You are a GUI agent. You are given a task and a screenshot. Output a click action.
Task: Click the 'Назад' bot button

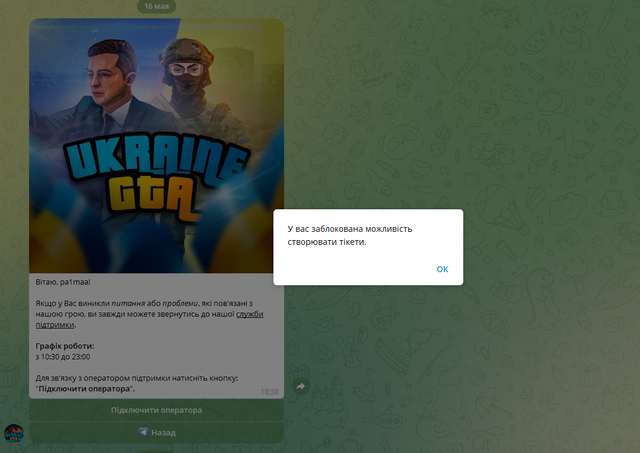point(156,433)
